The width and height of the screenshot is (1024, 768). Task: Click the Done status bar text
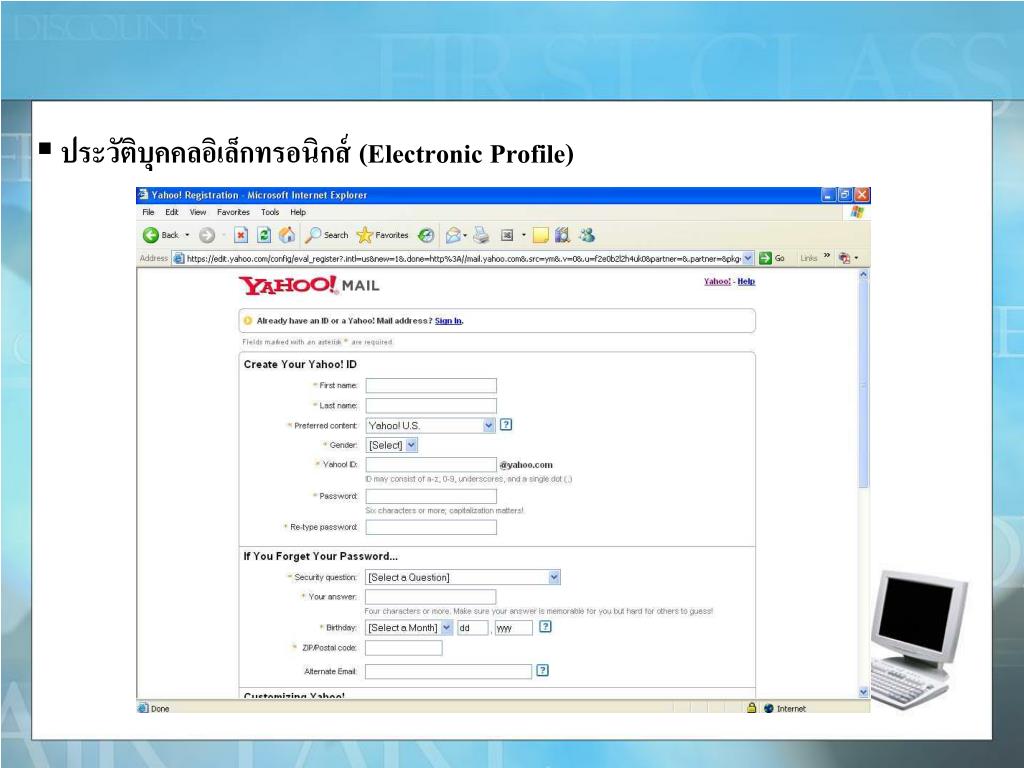(x=160, y=709)
